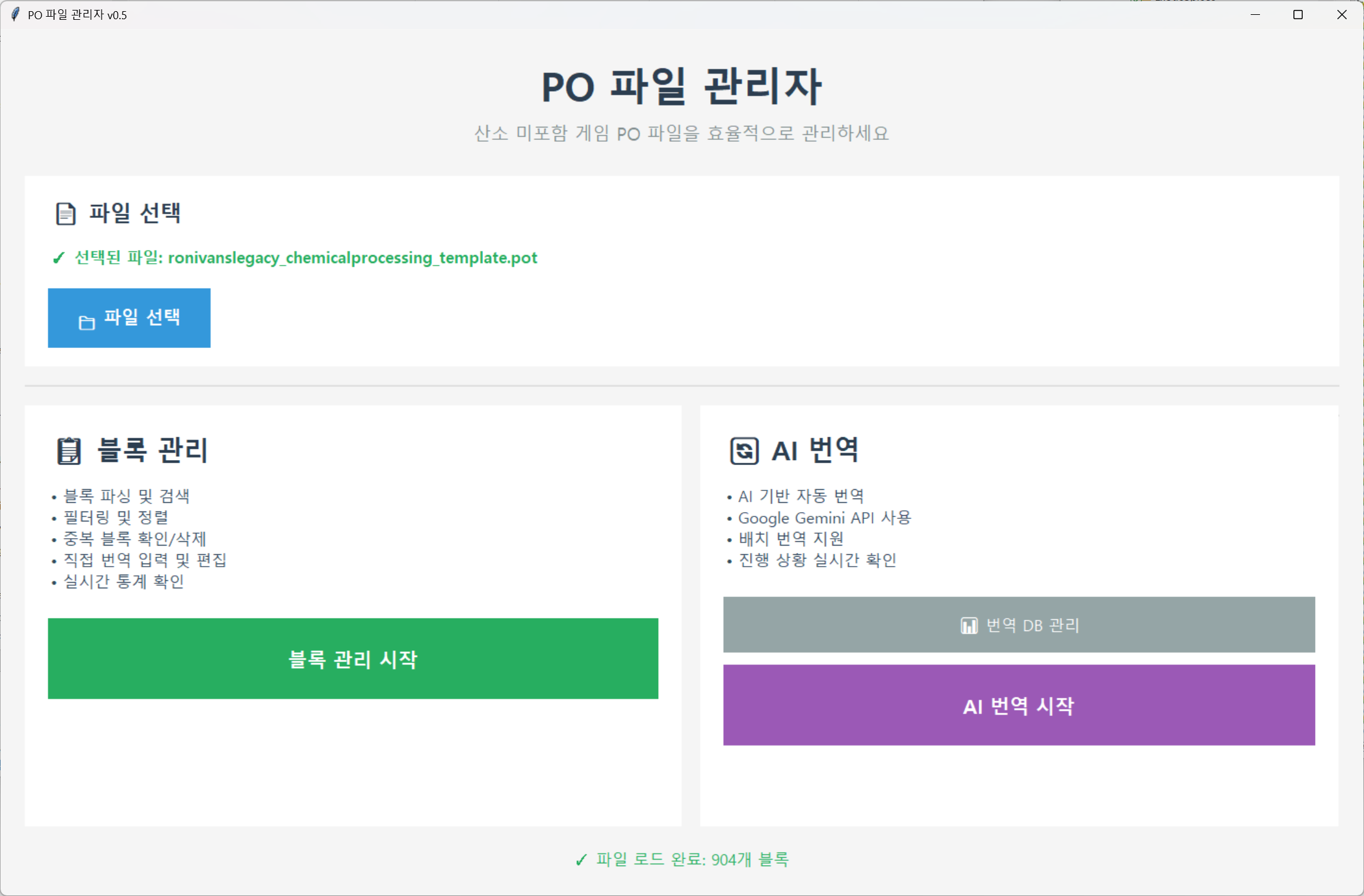The image size is (1364, 896).
Task: Click the subtitle 산소 미포함 게임 PO text
Action: coord(682,133)
